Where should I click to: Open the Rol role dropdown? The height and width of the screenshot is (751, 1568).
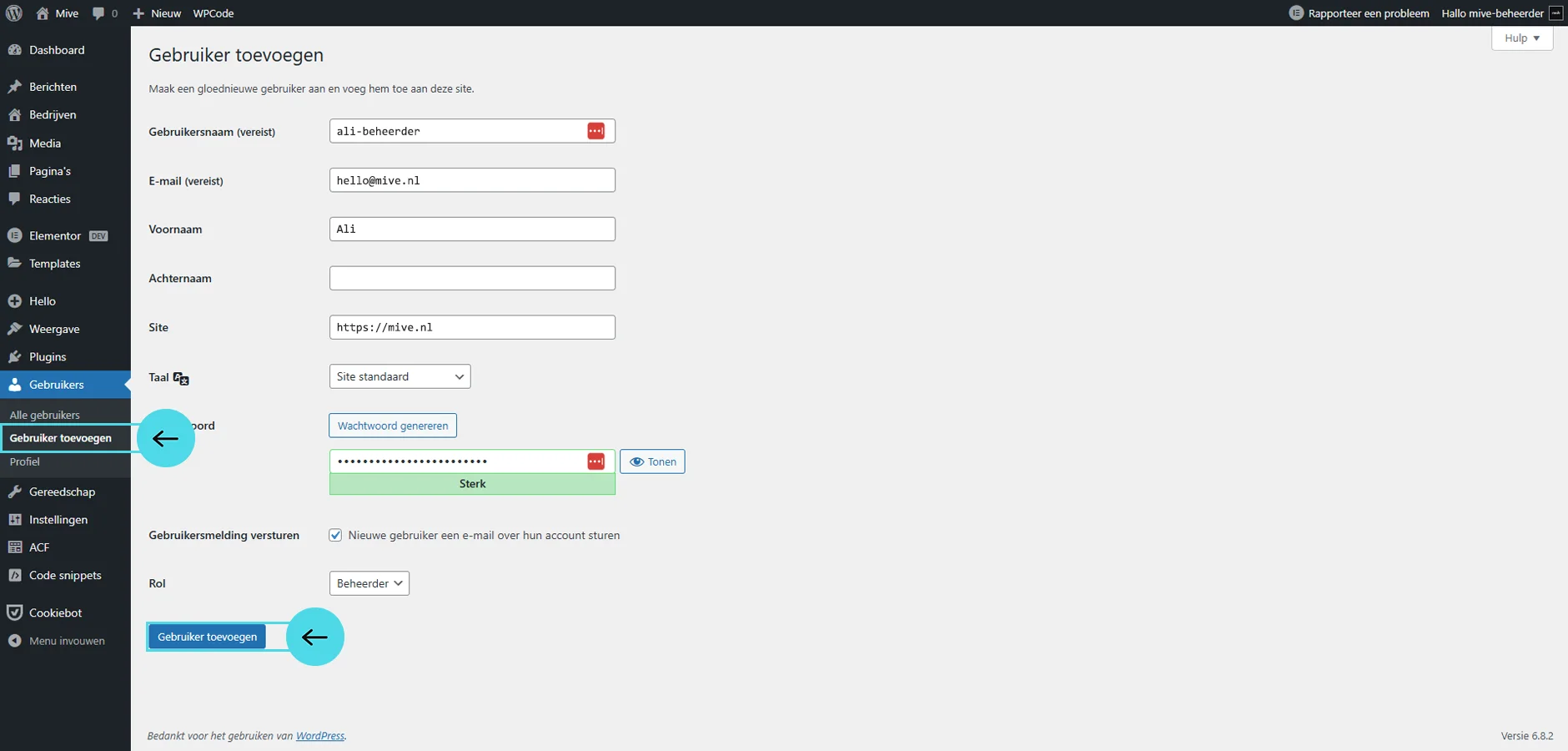[x=369, y=583]
